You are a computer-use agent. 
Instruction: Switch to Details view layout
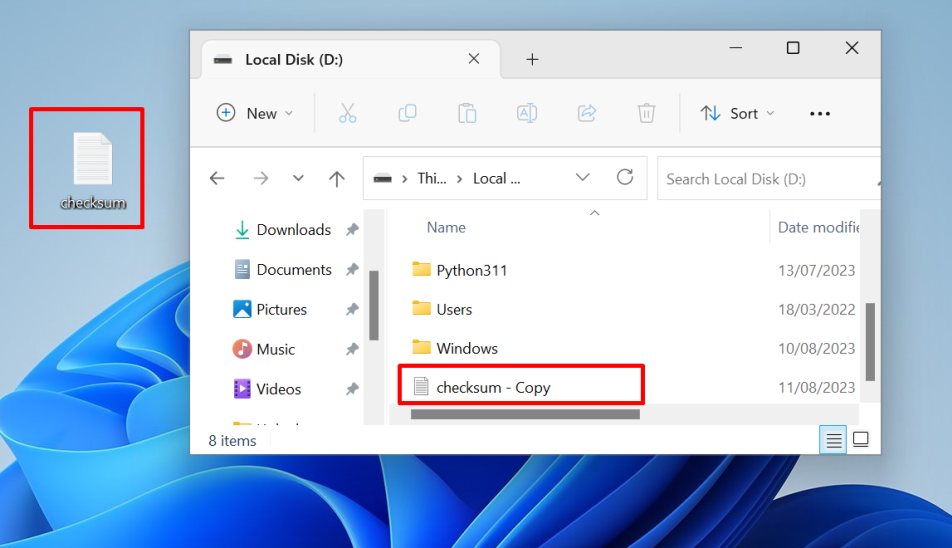[x=833, y=440]
